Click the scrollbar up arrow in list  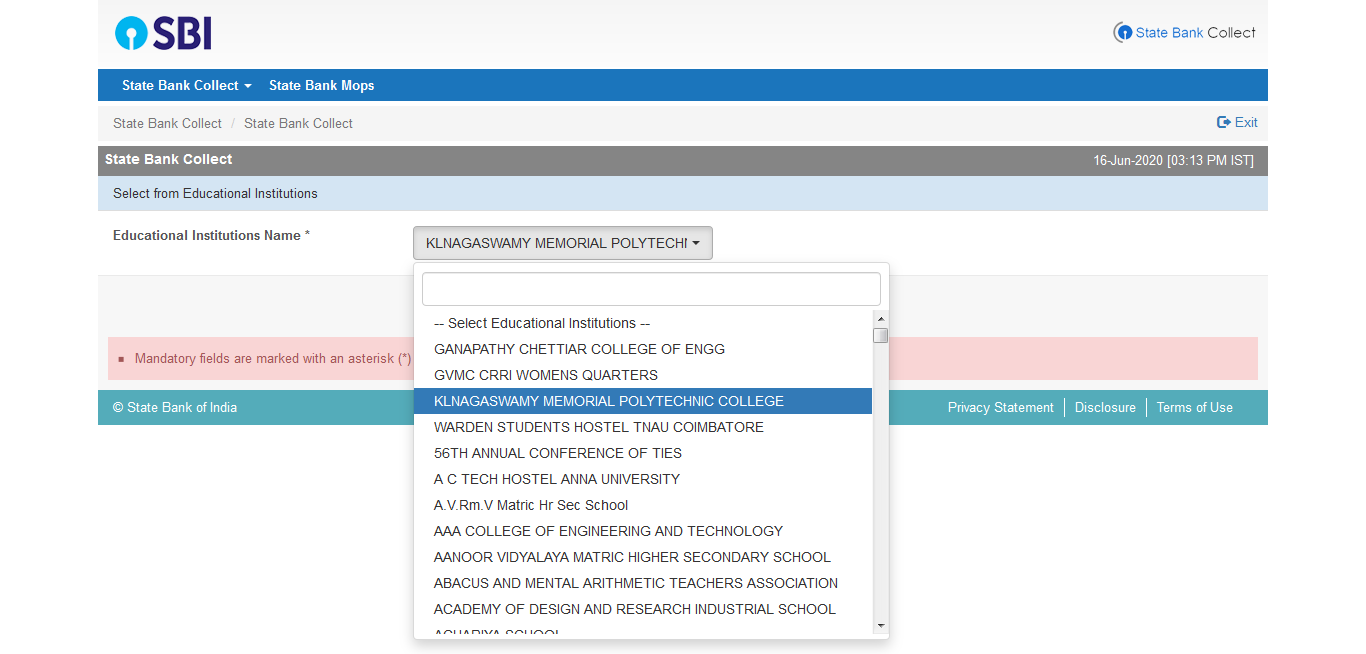[x=880, y=317]
